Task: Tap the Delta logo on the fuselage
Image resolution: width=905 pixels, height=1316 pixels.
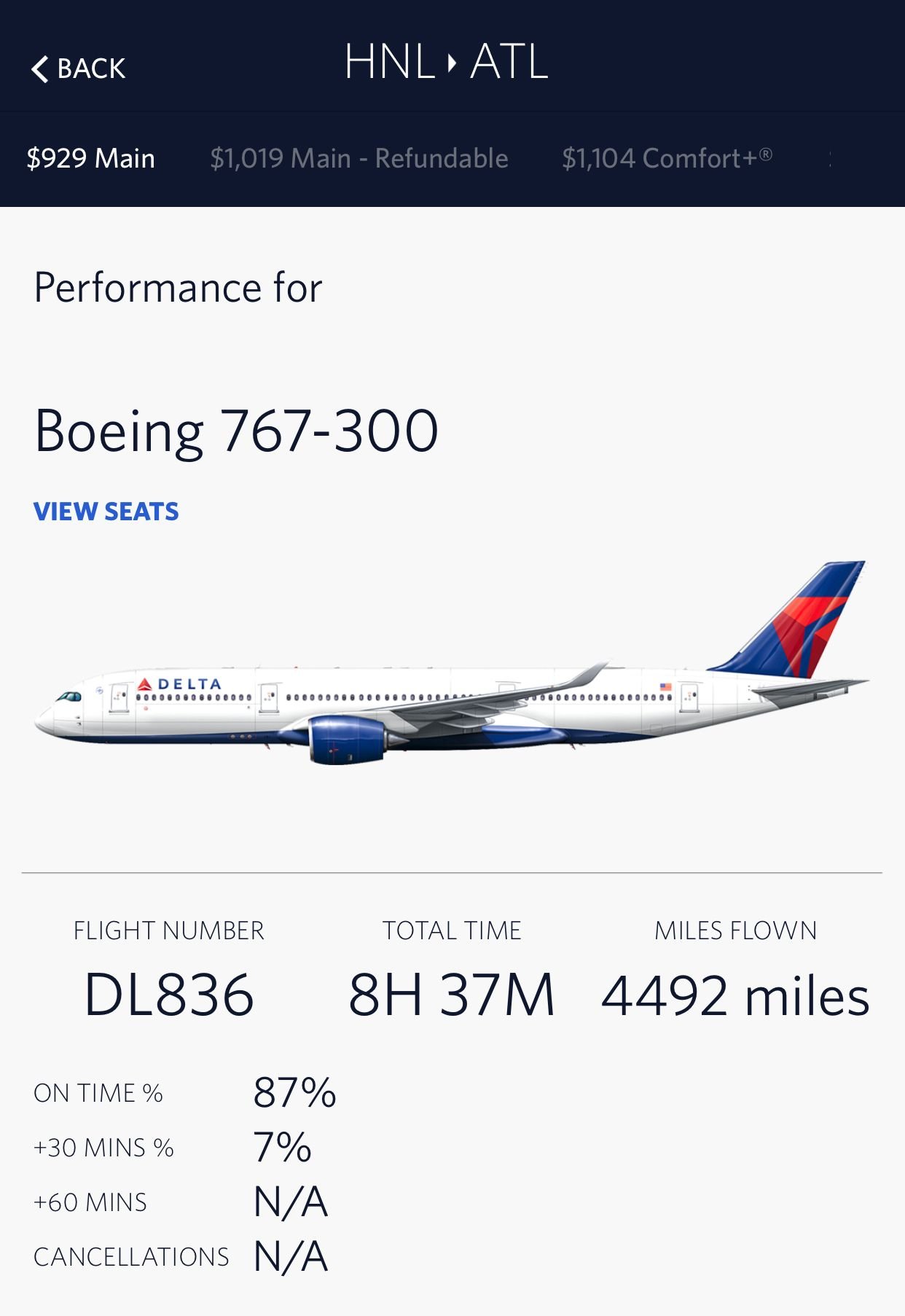Action: [179, 684]
